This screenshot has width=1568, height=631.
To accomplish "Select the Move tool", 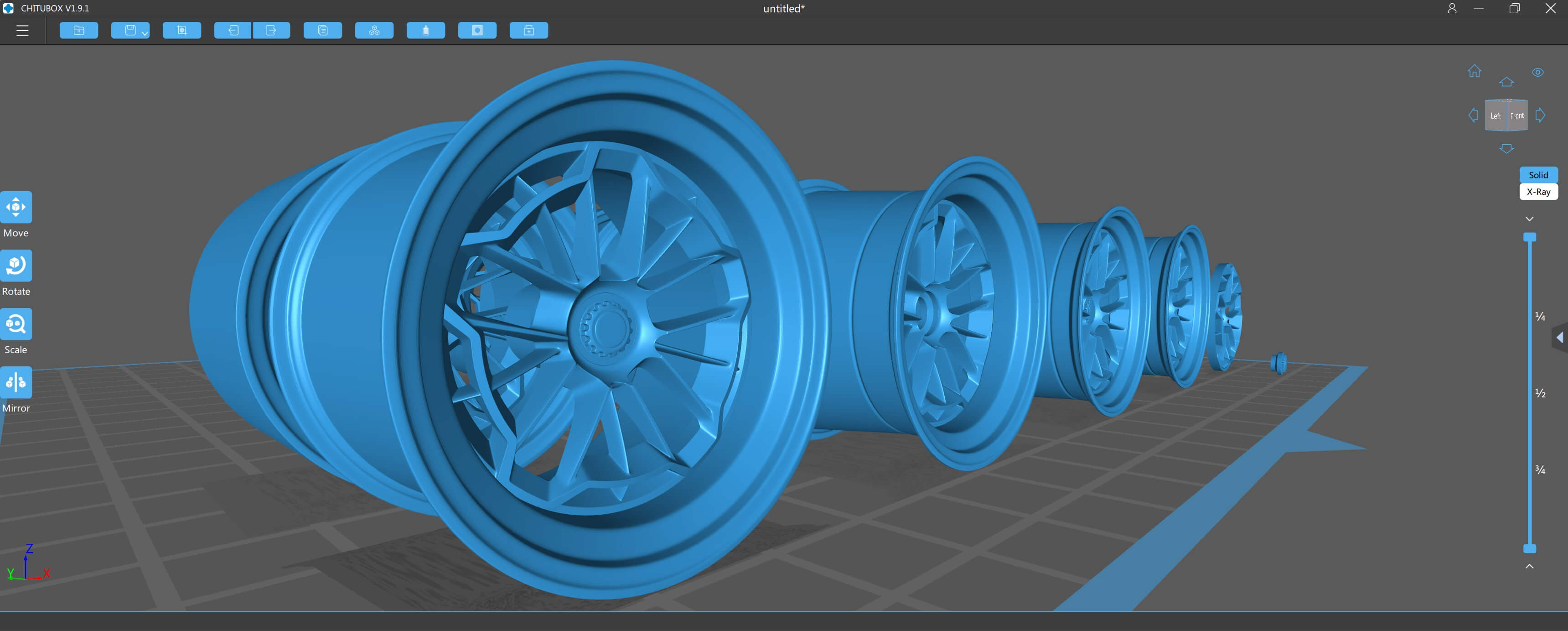I will [x=16, y=207].
